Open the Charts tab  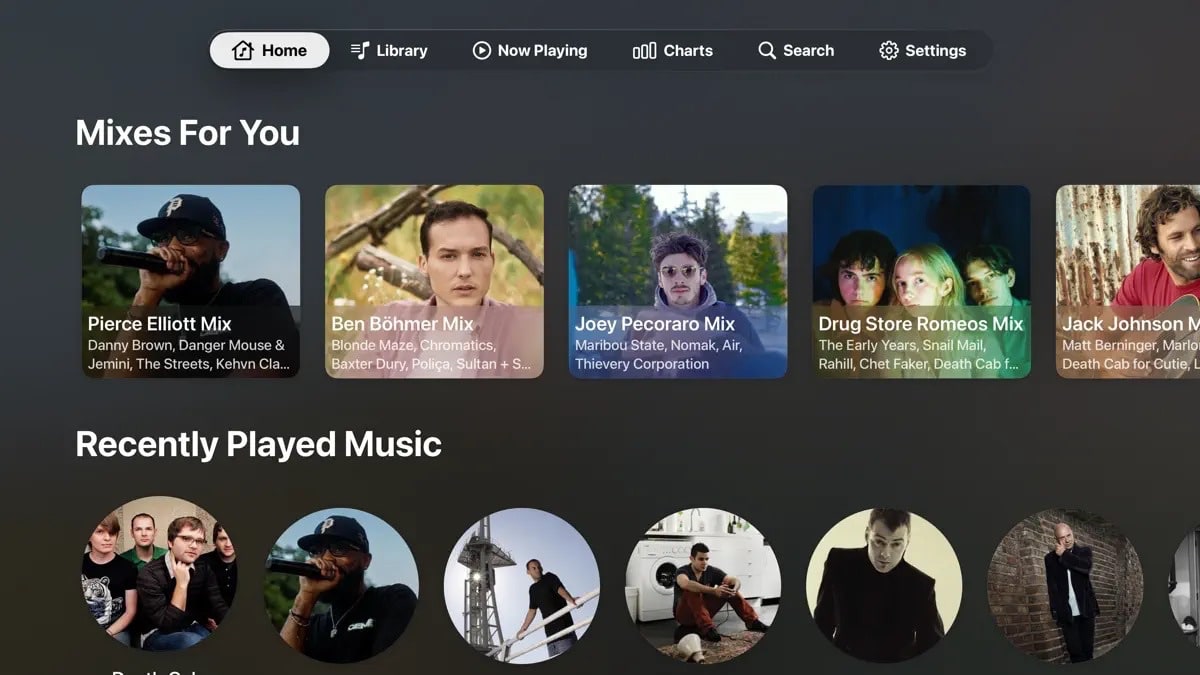point(673,50)
